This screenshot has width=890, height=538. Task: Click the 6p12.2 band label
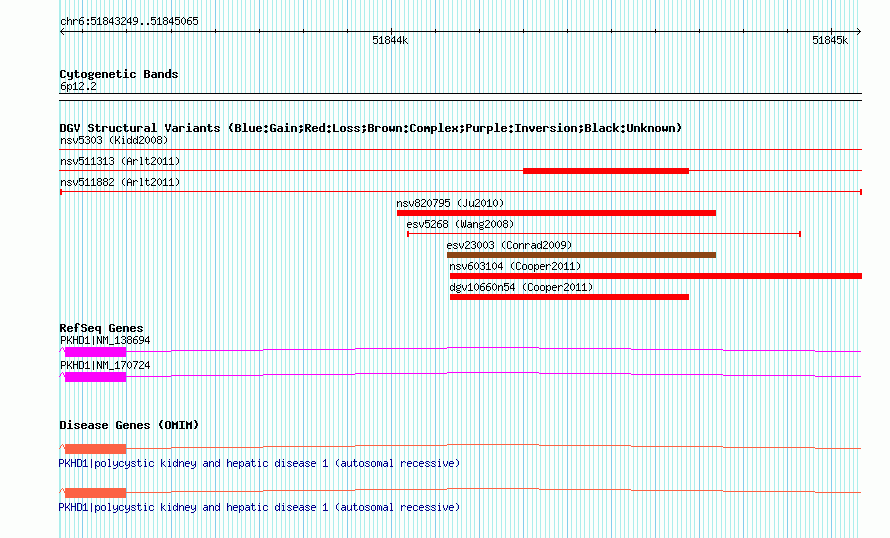pos(78,86)
